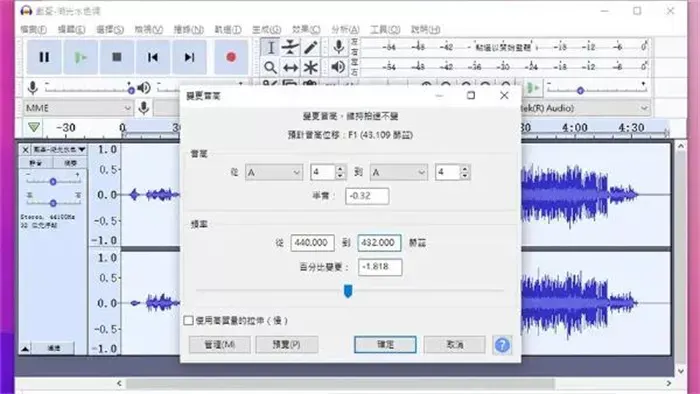Click the 'to' octave spinner field
Screen dimensions: 700x394
point(448,172)
